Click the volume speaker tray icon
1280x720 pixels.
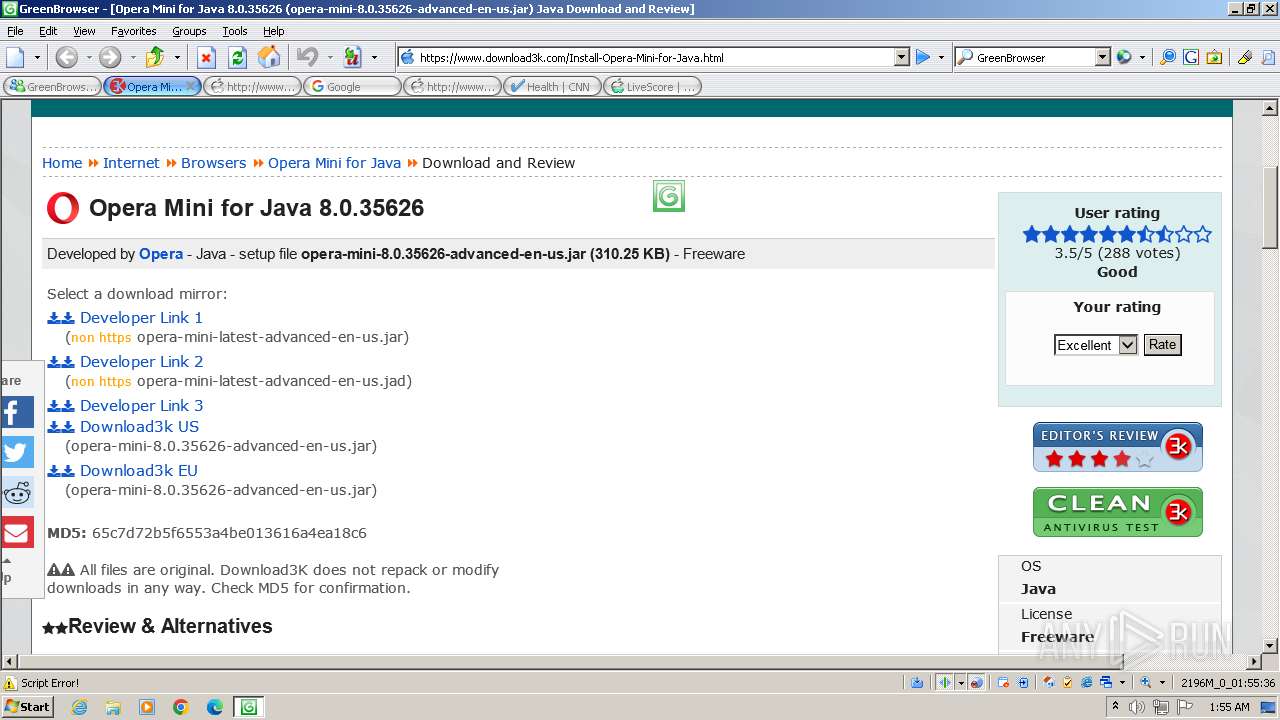[1138, 707]
